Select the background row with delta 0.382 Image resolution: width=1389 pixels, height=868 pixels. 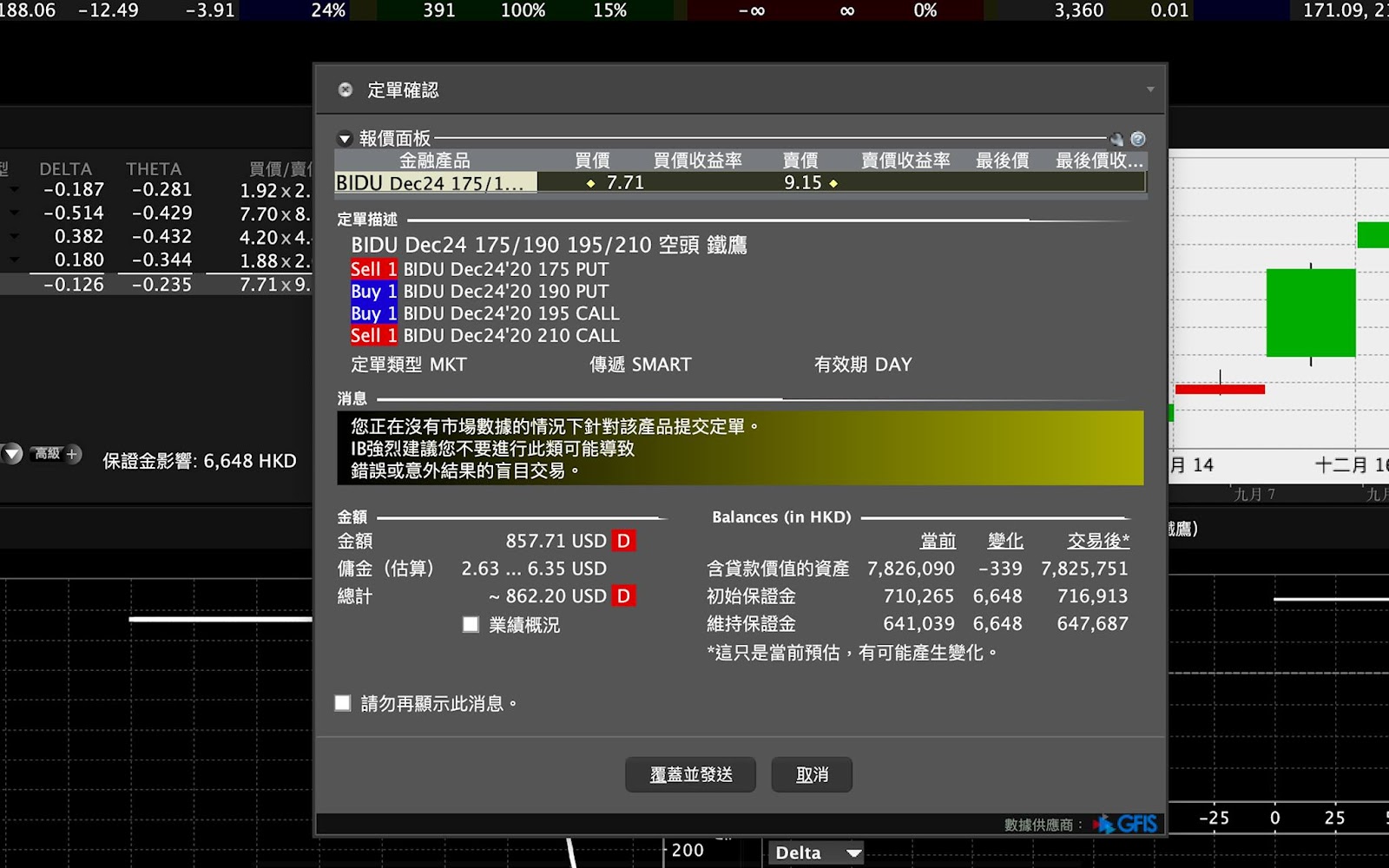[156, 237]
